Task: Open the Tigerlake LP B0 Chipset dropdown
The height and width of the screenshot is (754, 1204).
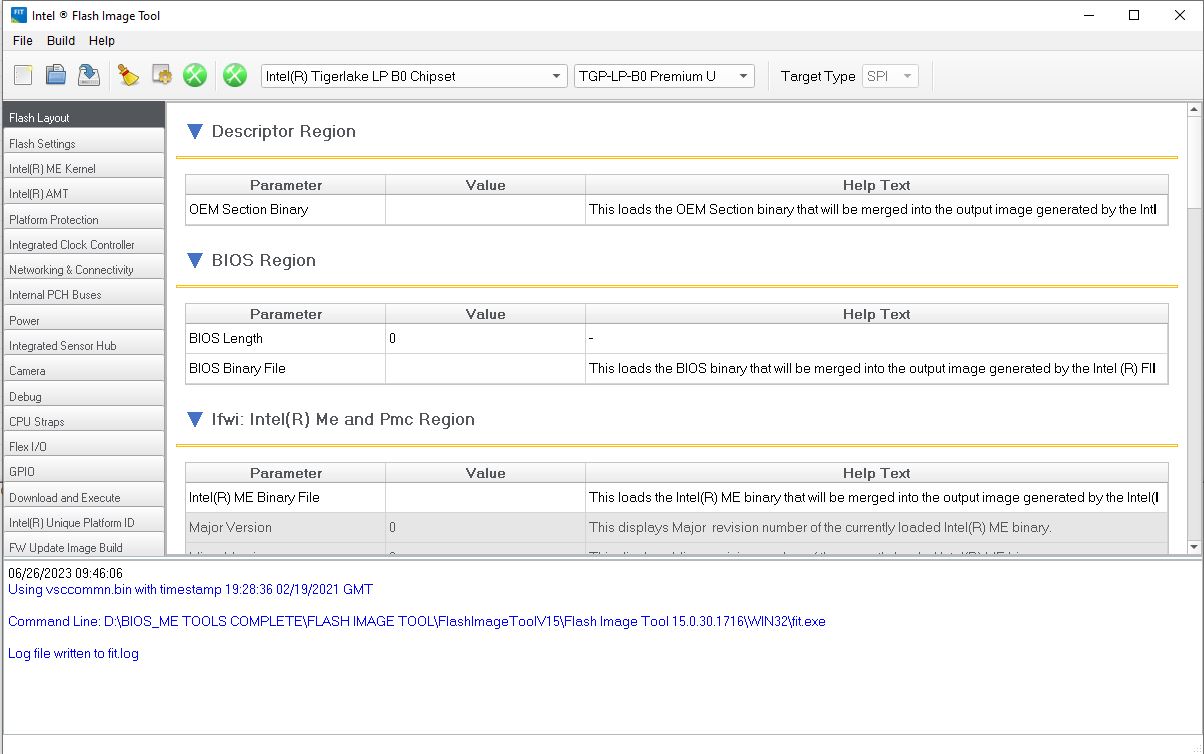Action: tap(414, 76)
